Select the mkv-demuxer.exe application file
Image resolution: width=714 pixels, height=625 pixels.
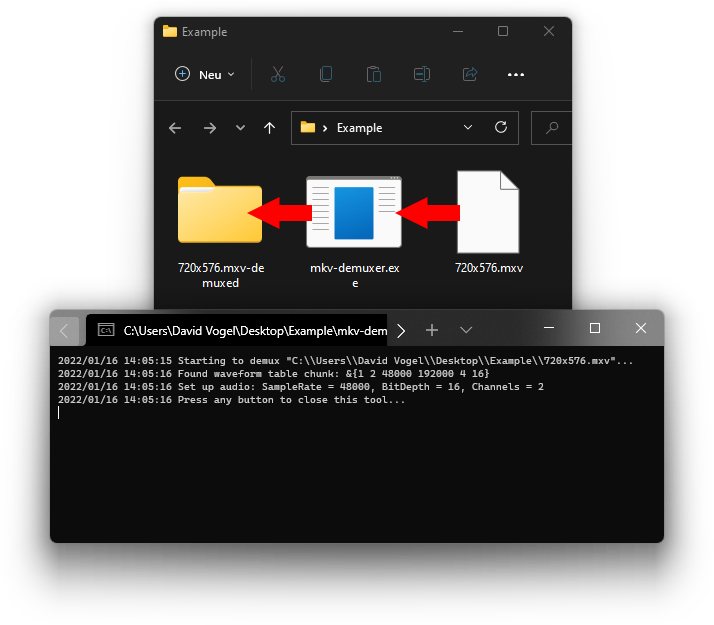(x=355, y=232)
